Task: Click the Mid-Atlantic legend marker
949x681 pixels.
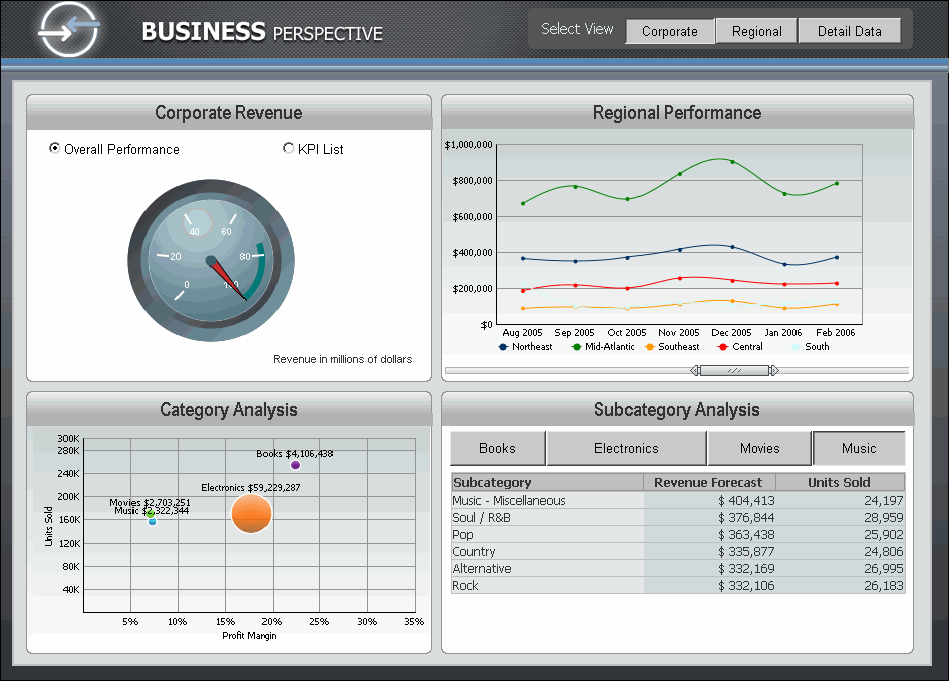Action: tap(576, 347)
